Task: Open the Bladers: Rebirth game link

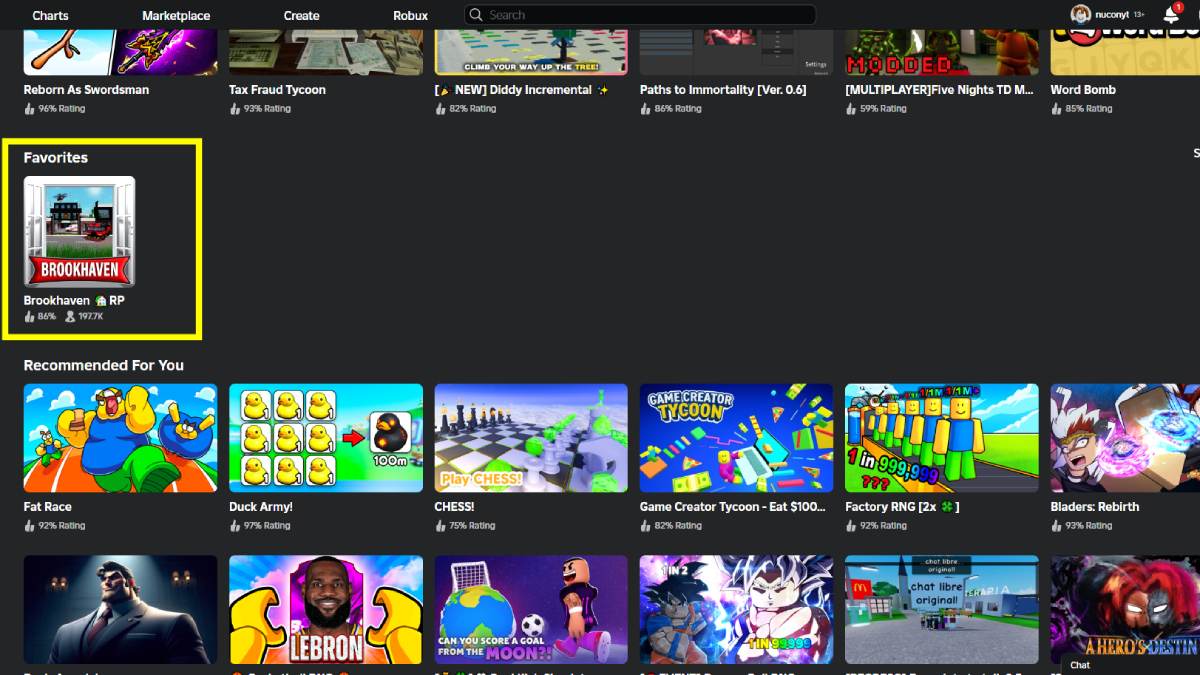Action: tap(1095, 506)
